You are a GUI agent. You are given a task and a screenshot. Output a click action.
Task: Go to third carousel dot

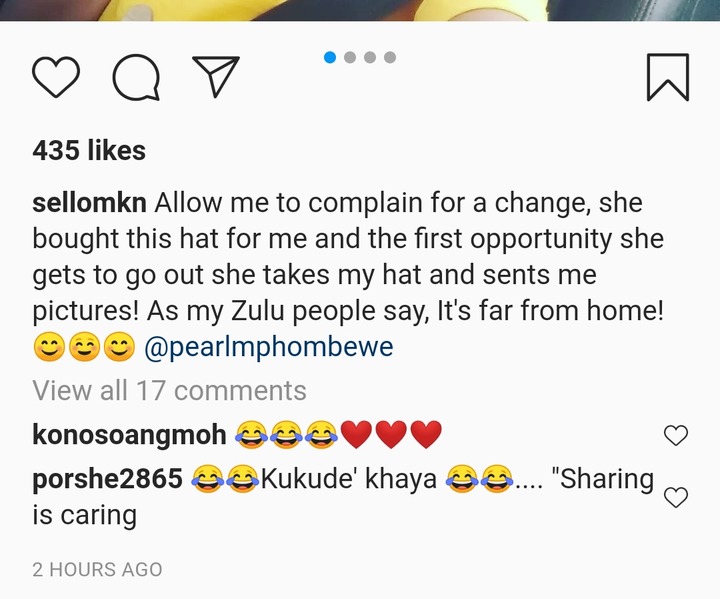point(370,57)
